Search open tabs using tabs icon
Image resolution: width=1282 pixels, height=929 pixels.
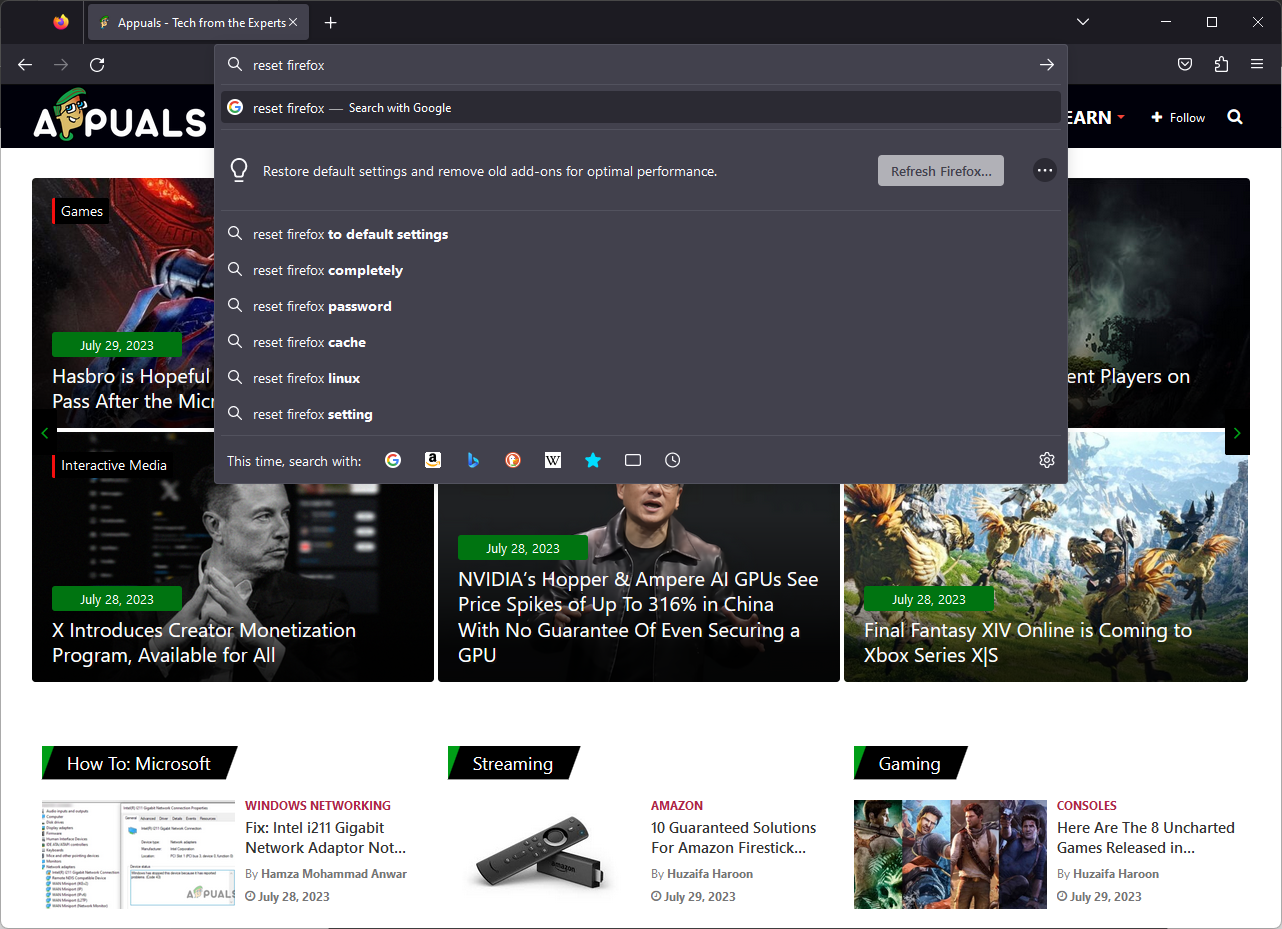tap(633, 460)
